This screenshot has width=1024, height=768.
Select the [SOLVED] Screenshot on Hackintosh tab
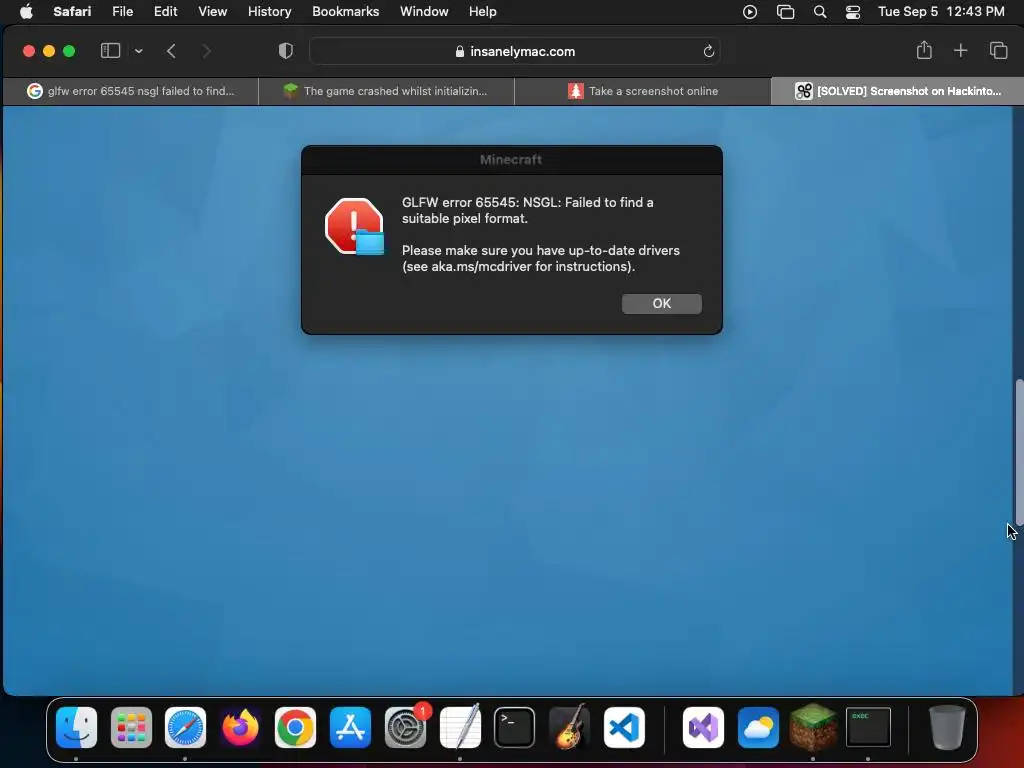(897, 91)
